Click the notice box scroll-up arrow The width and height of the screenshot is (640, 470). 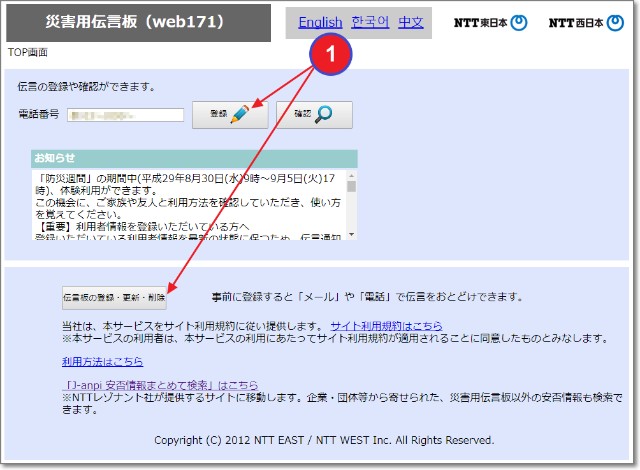click(x=351, y=173)
